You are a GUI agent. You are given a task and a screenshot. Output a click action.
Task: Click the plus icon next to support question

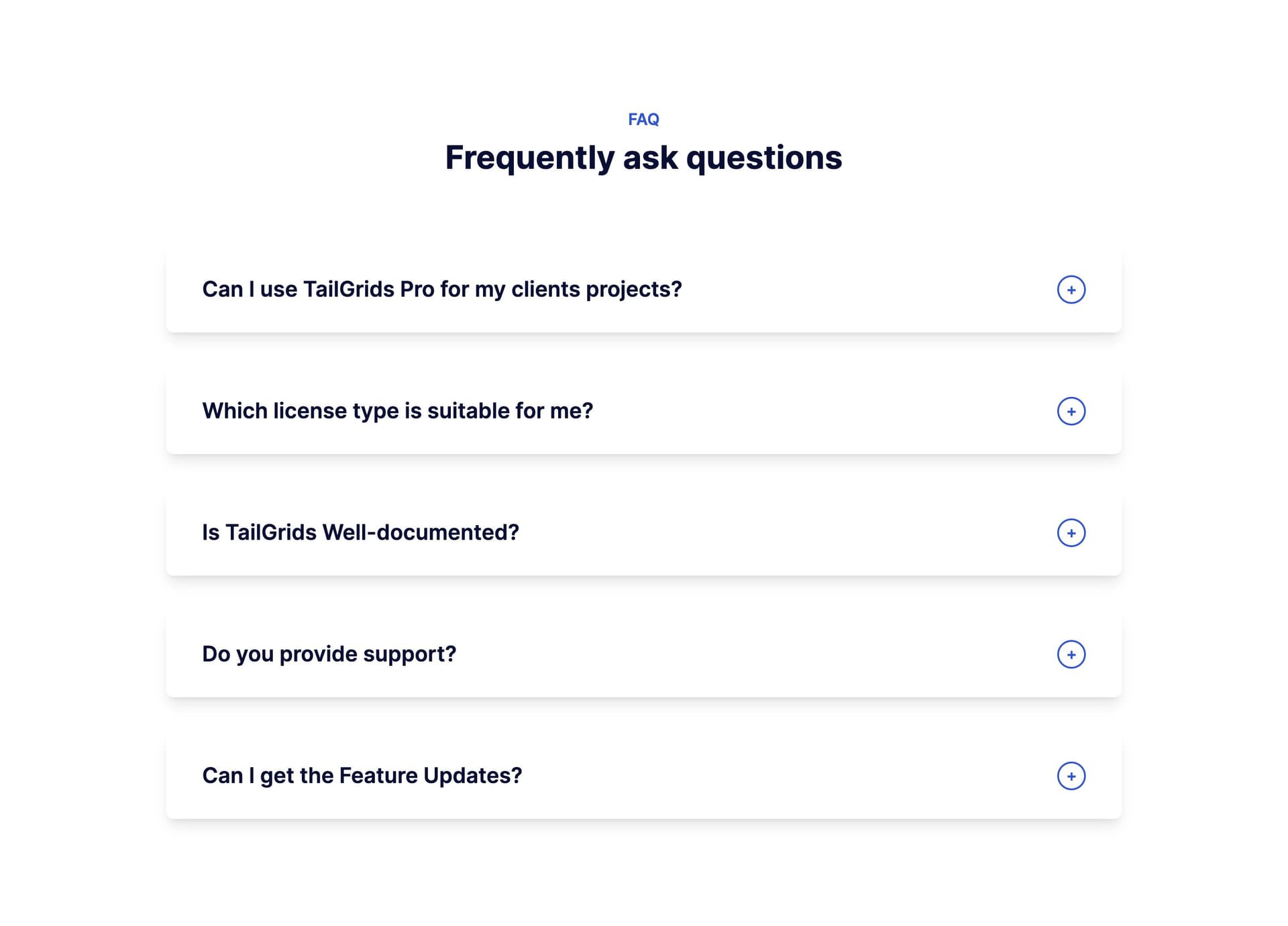coord(1071,654)
